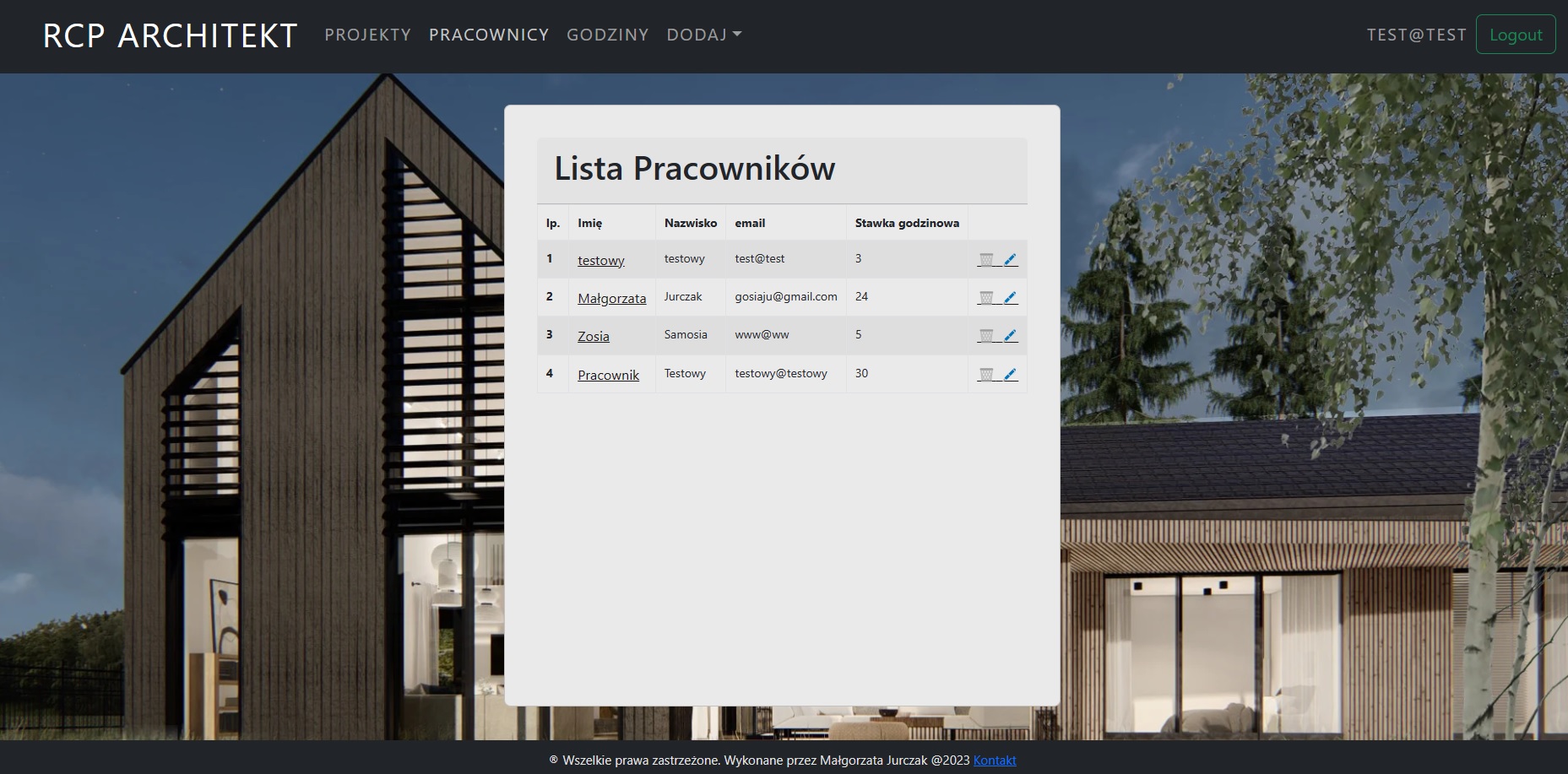This screenshot has width=1568, height=774.
Task: Delete Zosia Samosia via trash icon
Action: click(986, 335)
